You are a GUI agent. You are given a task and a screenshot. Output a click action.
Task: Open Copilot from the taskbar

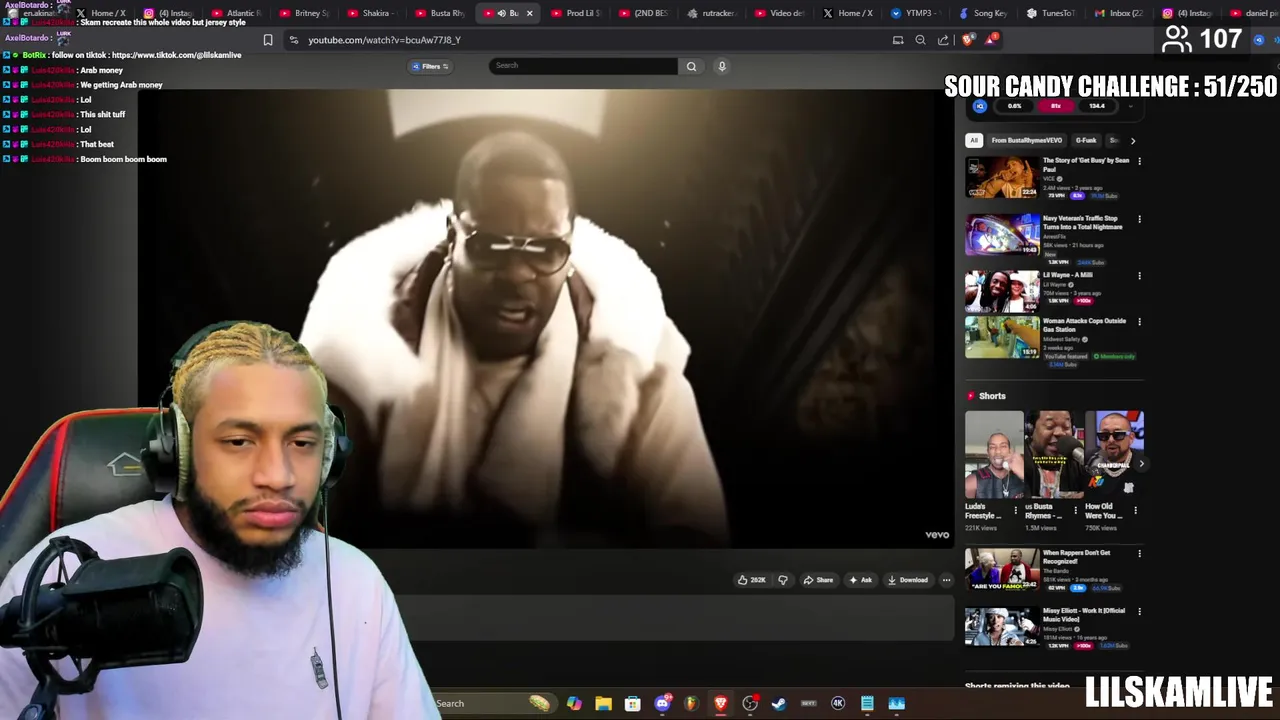pos(574,704)
